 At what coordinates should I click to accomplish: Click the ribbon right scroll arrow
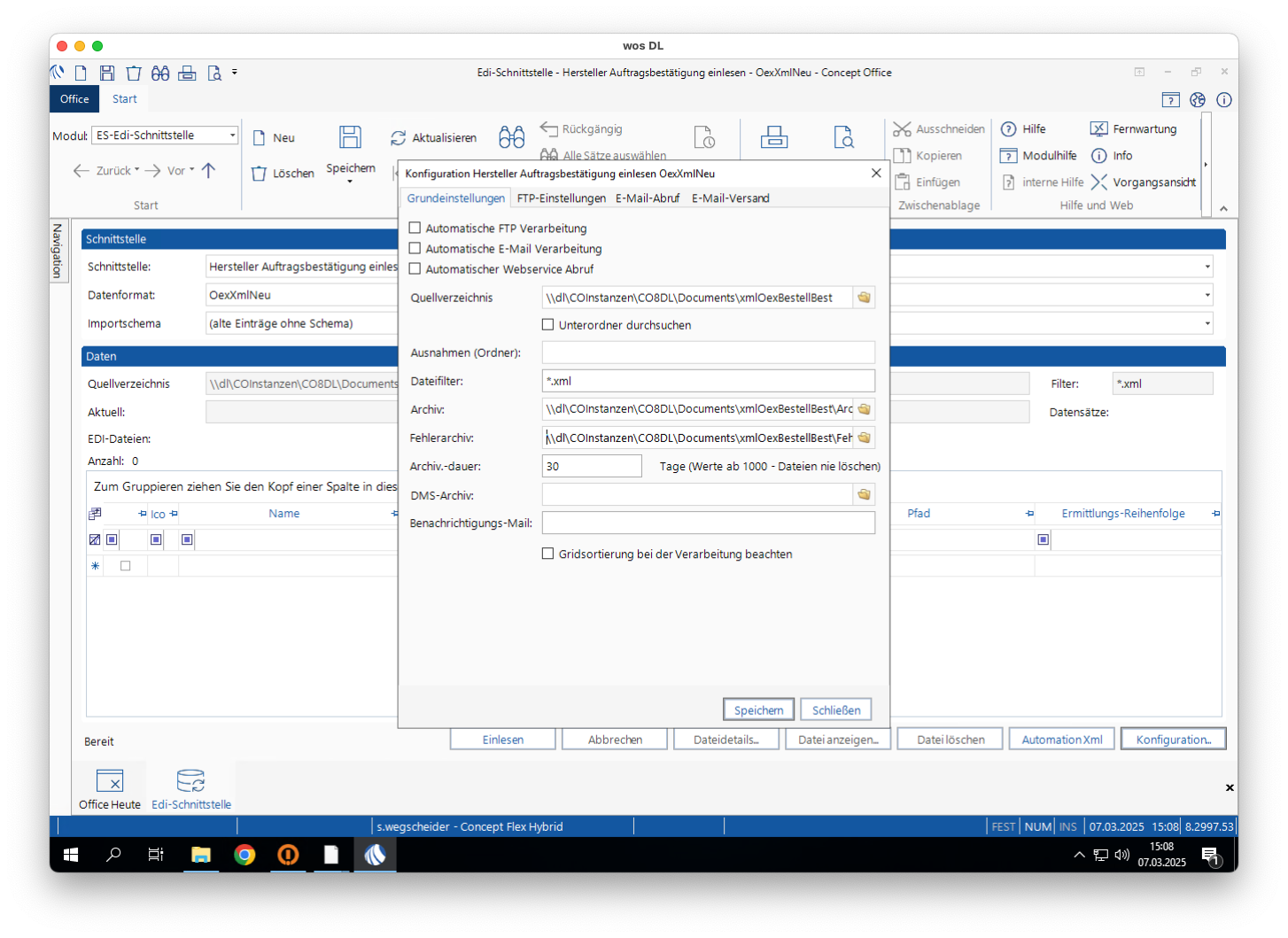1206,165
